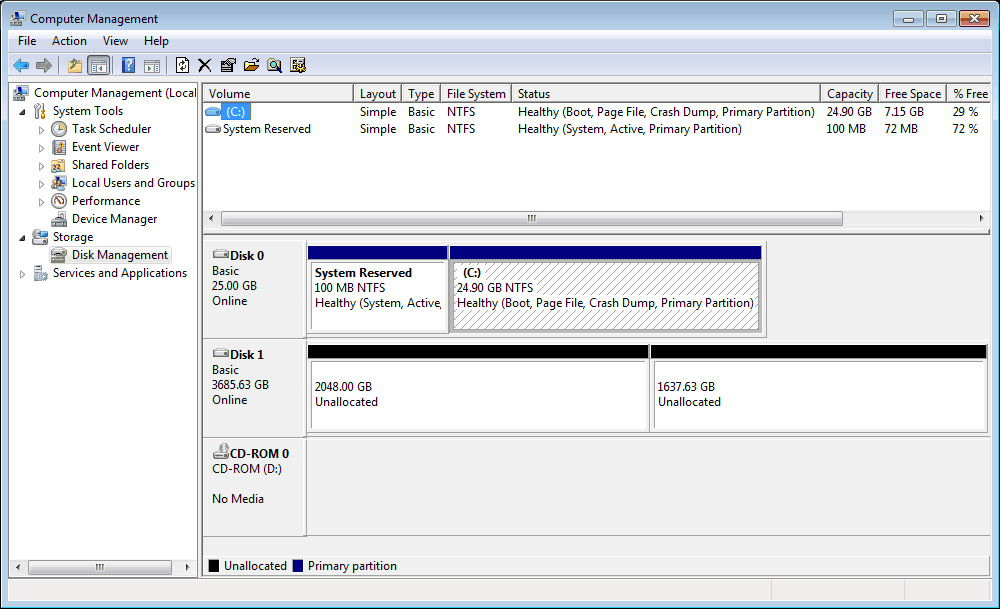Collapse the System Tools tree node

(x=23, y=111)
